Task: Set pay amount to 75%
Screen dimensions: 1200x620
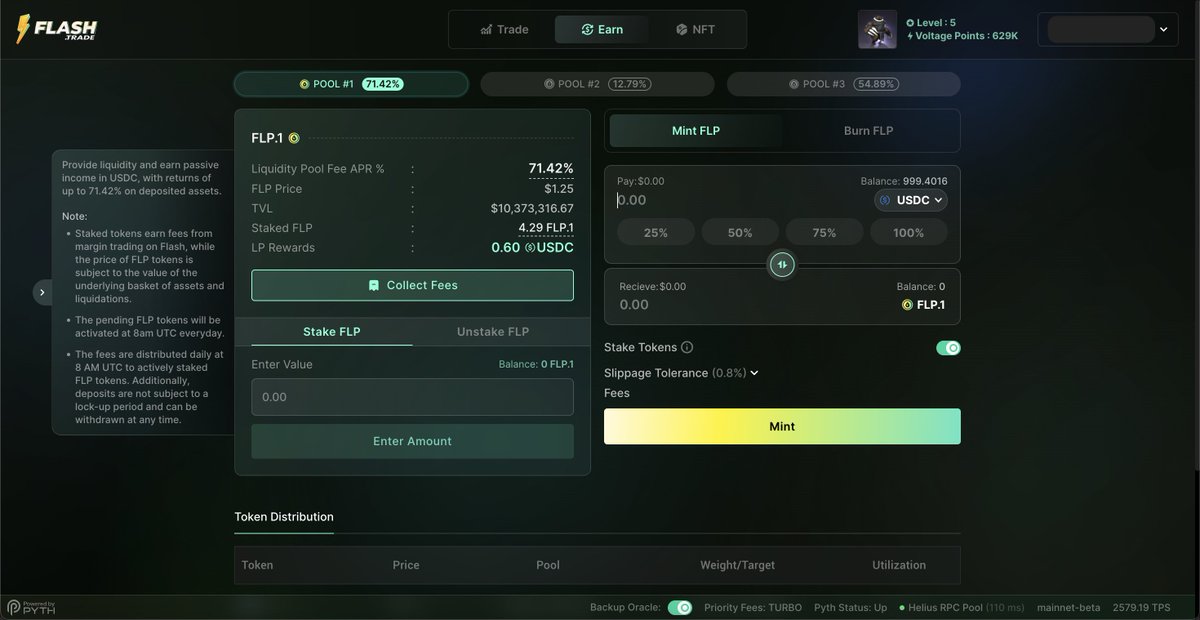Action: [x=825, y=232]
